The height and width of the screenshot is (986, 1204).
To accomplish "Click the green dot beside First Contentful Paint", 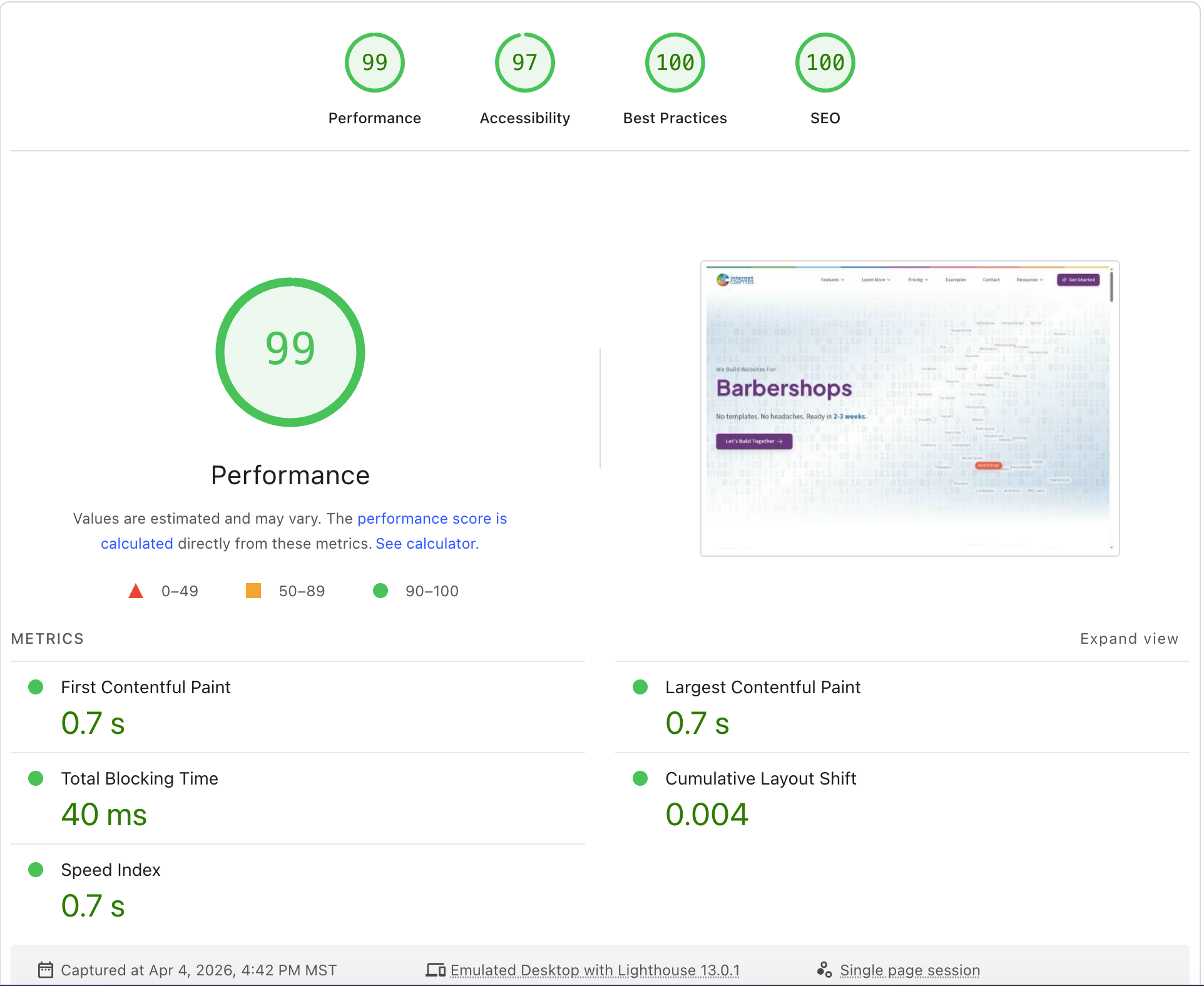I will [36, 687].
